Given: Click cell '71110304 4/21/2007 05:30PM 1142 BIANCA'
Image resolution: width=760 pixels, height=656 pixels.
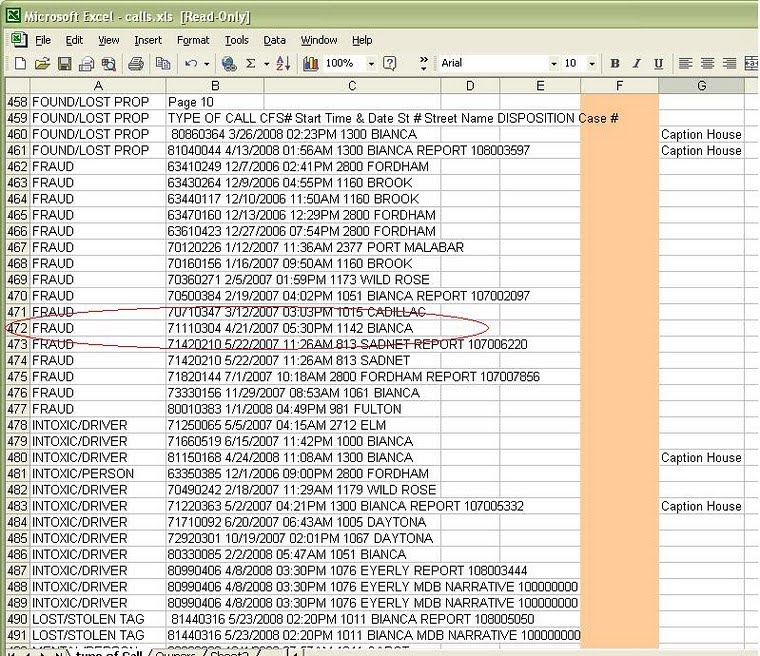Looking at the screenshot, I should click(x=290, y=328).
